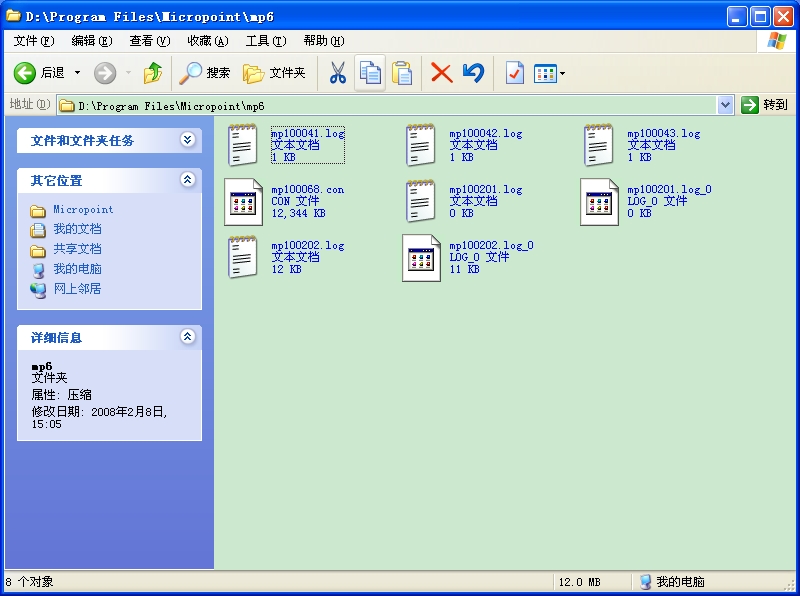Open the Views dropdown button
The height and width of the screenshot is (596, 800).
coord(549,73)
